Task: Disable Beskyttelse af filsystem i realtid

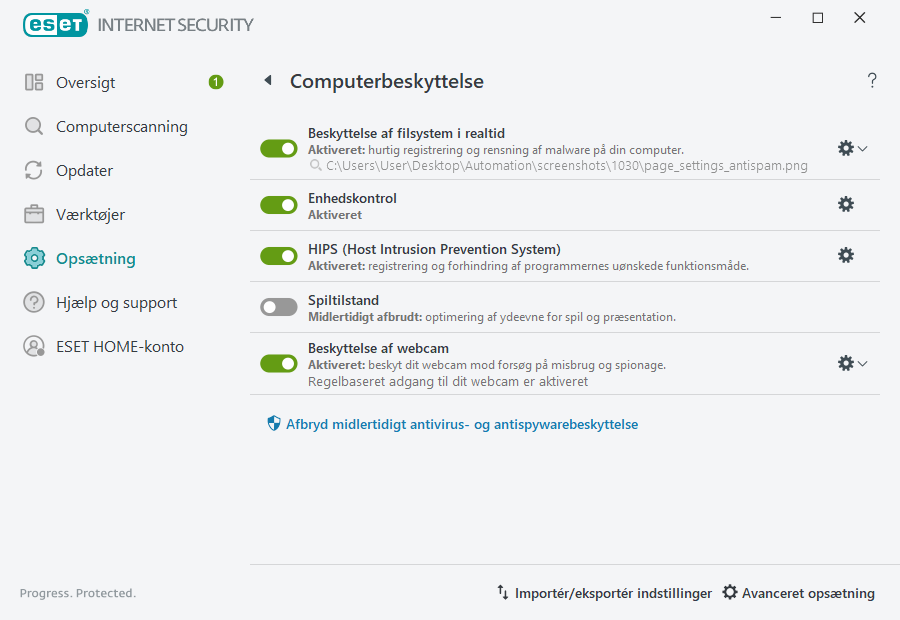Action: click(x=278, y=147)
